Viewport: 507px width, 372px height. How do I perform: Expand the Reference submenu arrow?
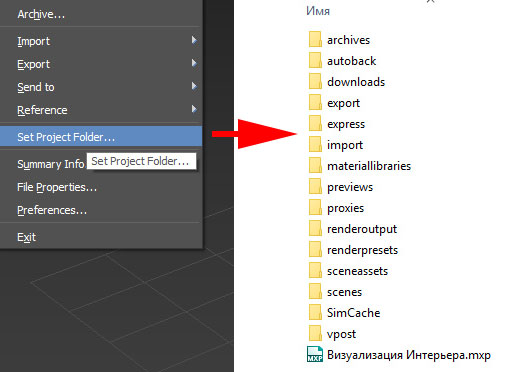click(194, 109)
